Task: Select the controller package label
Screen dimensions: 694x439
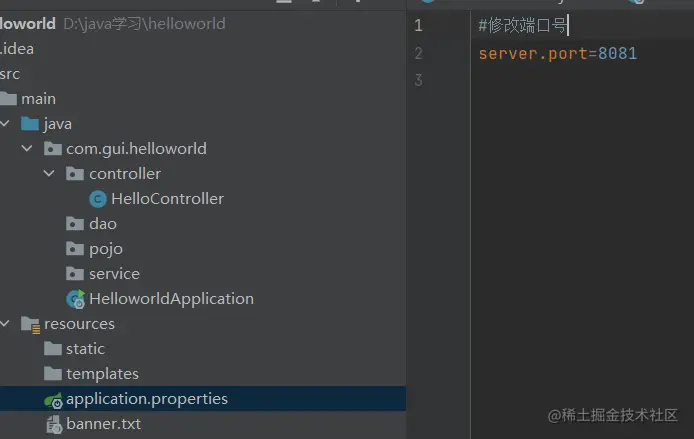Action: click(125, 173)
